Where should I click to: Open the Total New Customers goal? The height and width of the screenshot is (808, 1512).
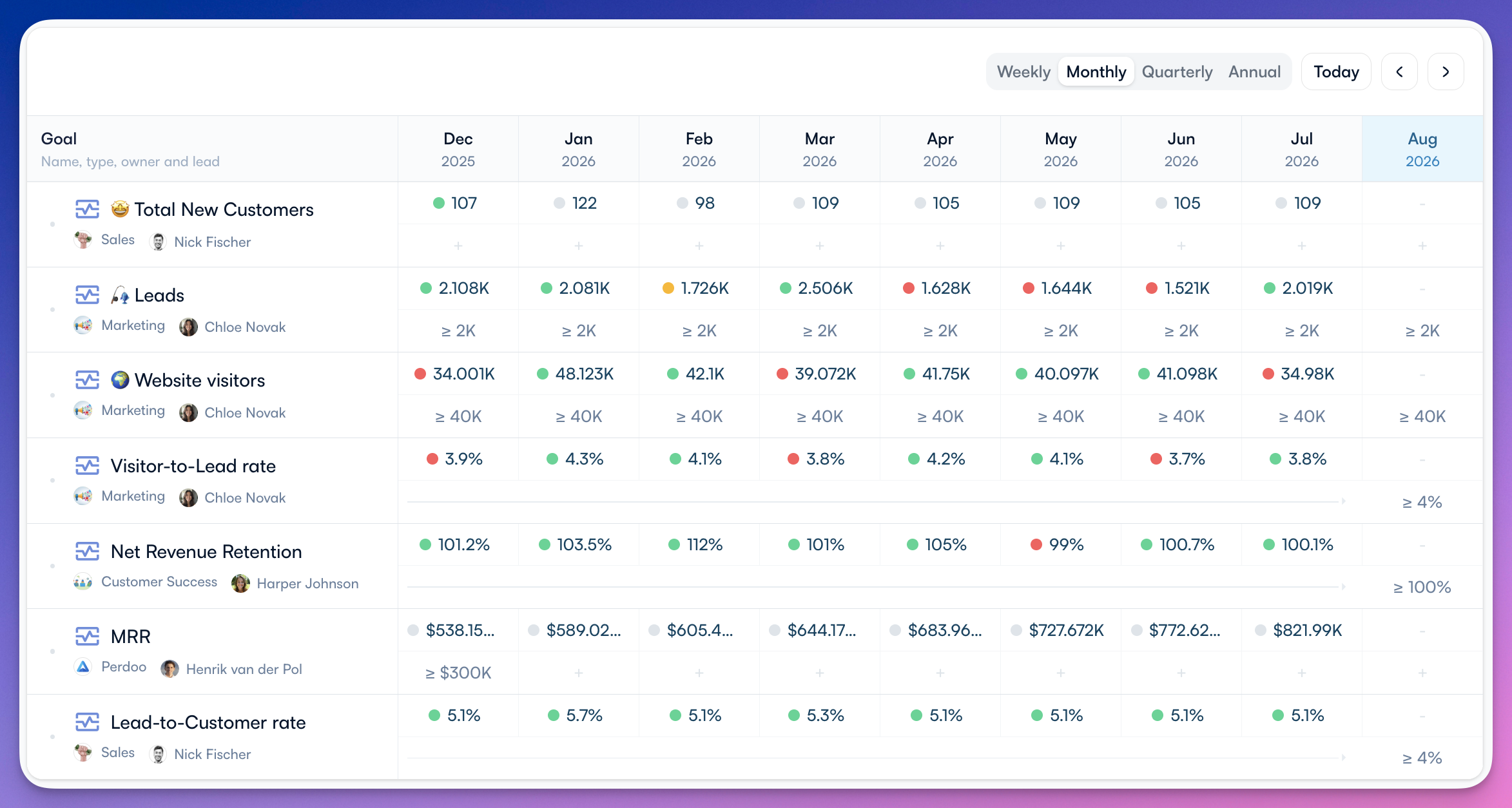tap(224, 209)
